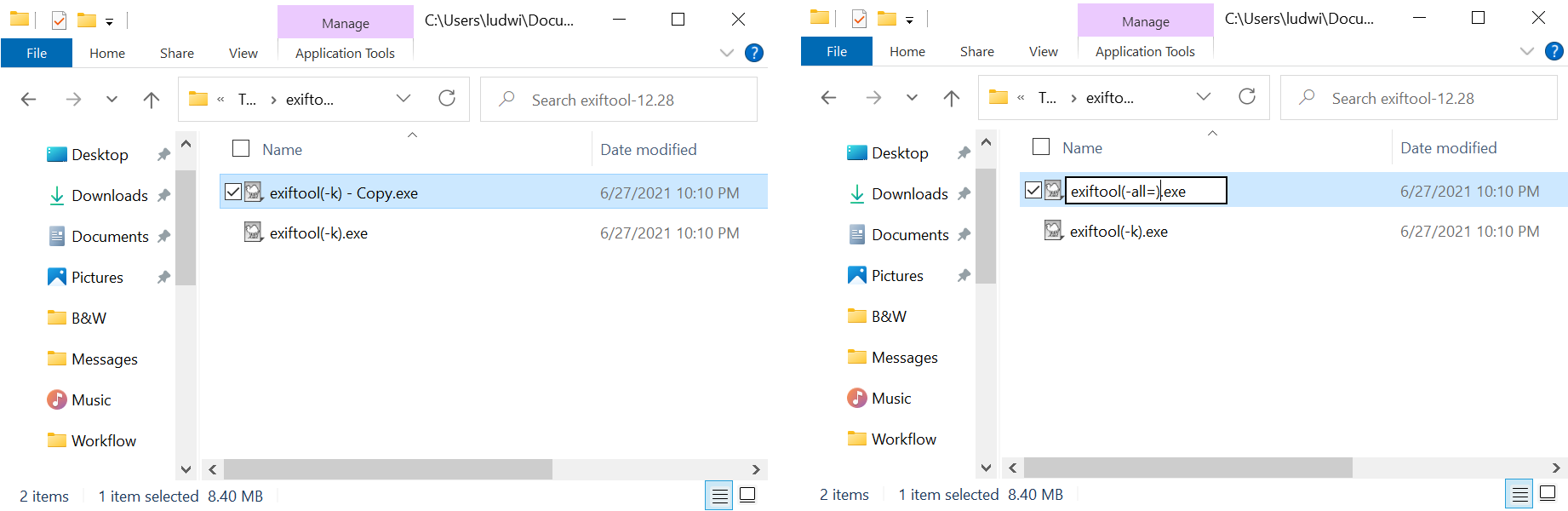The image size is (1568, 511).
Task: Click the New folder icon in the right window's title bar
Action: (887, 18)
